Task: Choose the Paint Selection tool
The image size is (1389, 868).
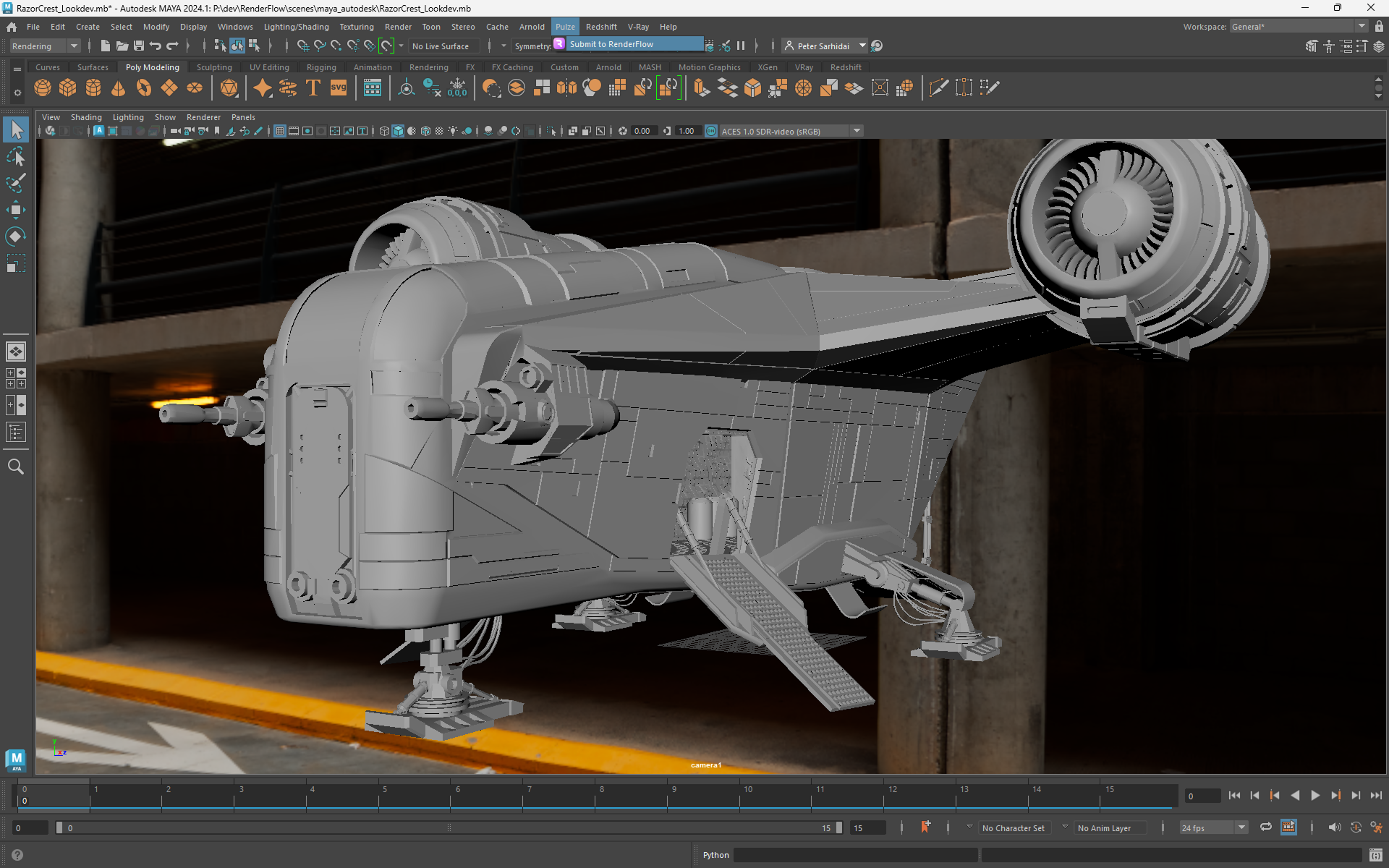Action: coord(15,184)
